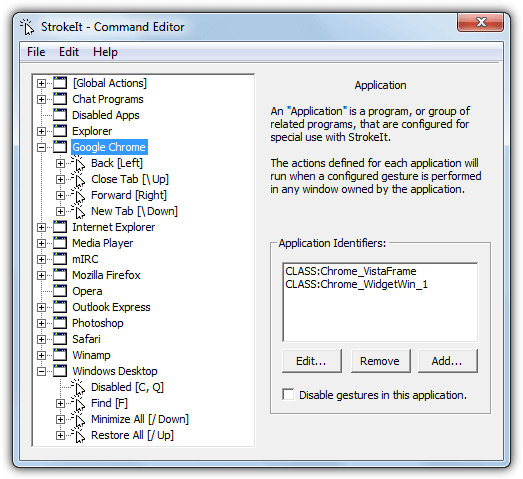The image size is (523, 479).
Task: Click the Forward [Right] gesture icon
Action: [78, 195]
